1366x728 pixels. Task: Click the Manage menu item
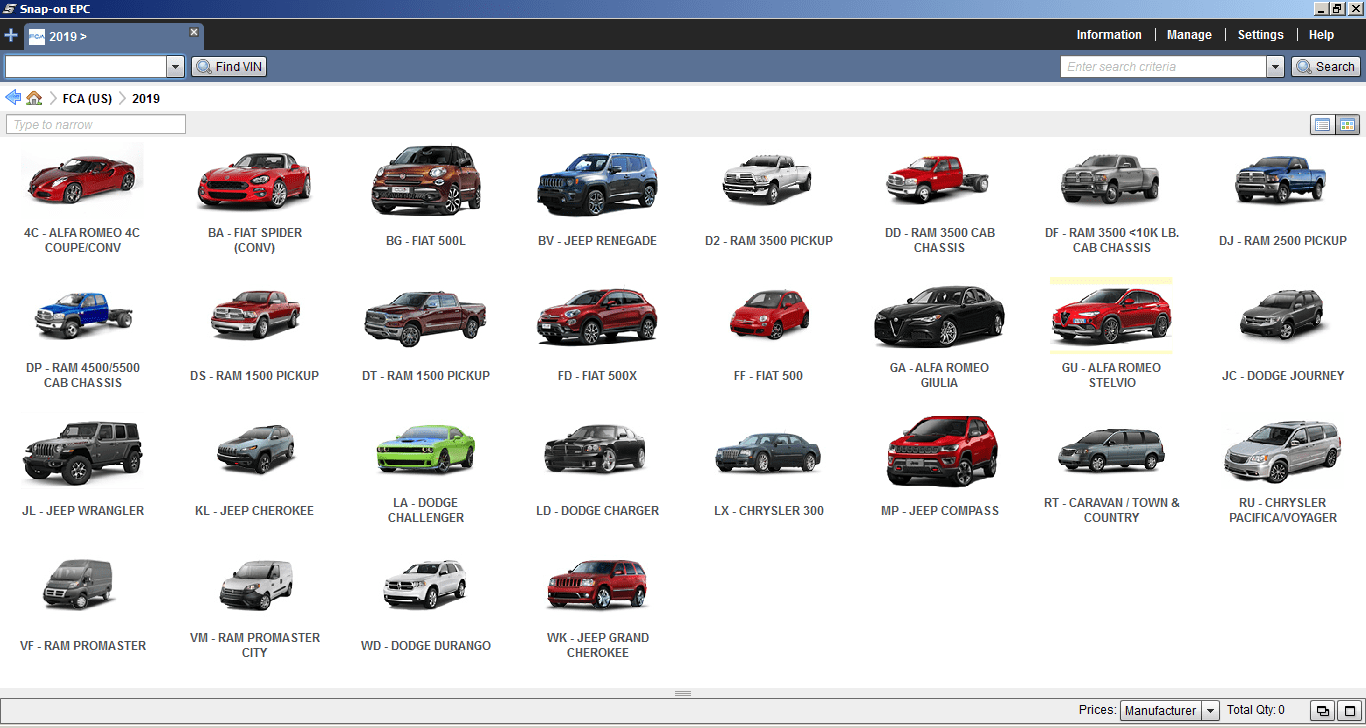(1189, 34)
